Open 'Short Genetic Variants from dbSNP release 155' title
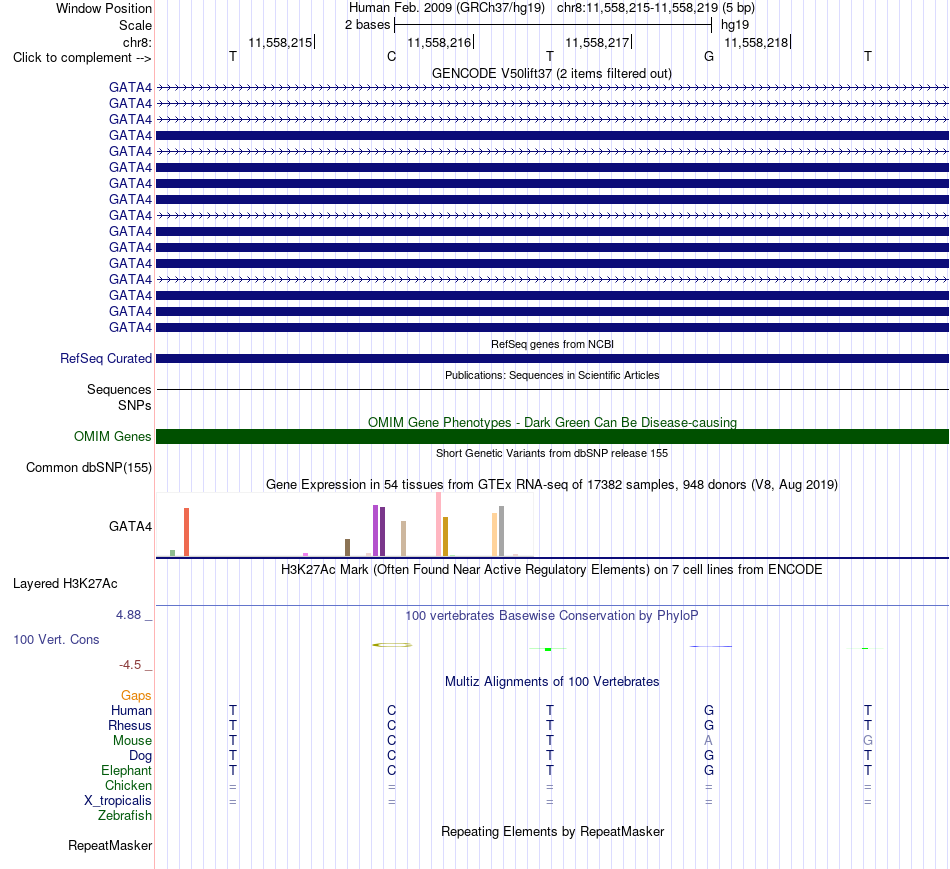Image resolution: width=950 pixels, height=869 pixels. click(552, 453)
